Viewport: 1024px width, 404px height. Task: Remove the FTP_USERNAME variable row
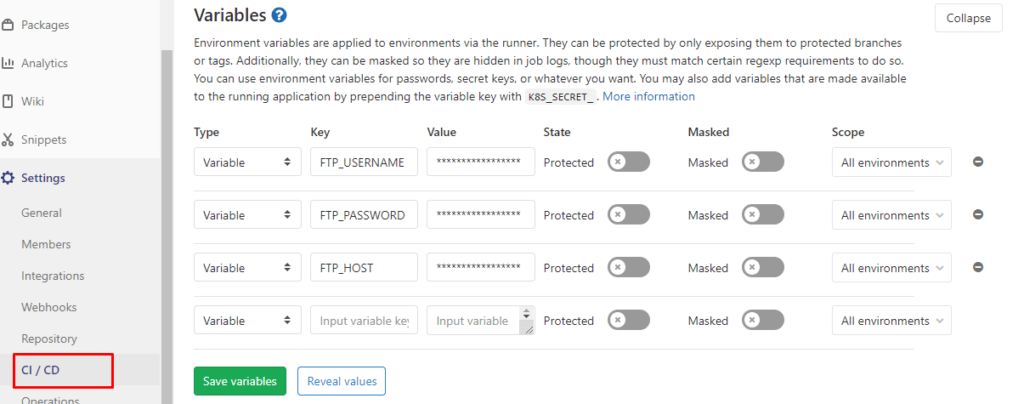[978, 162]
